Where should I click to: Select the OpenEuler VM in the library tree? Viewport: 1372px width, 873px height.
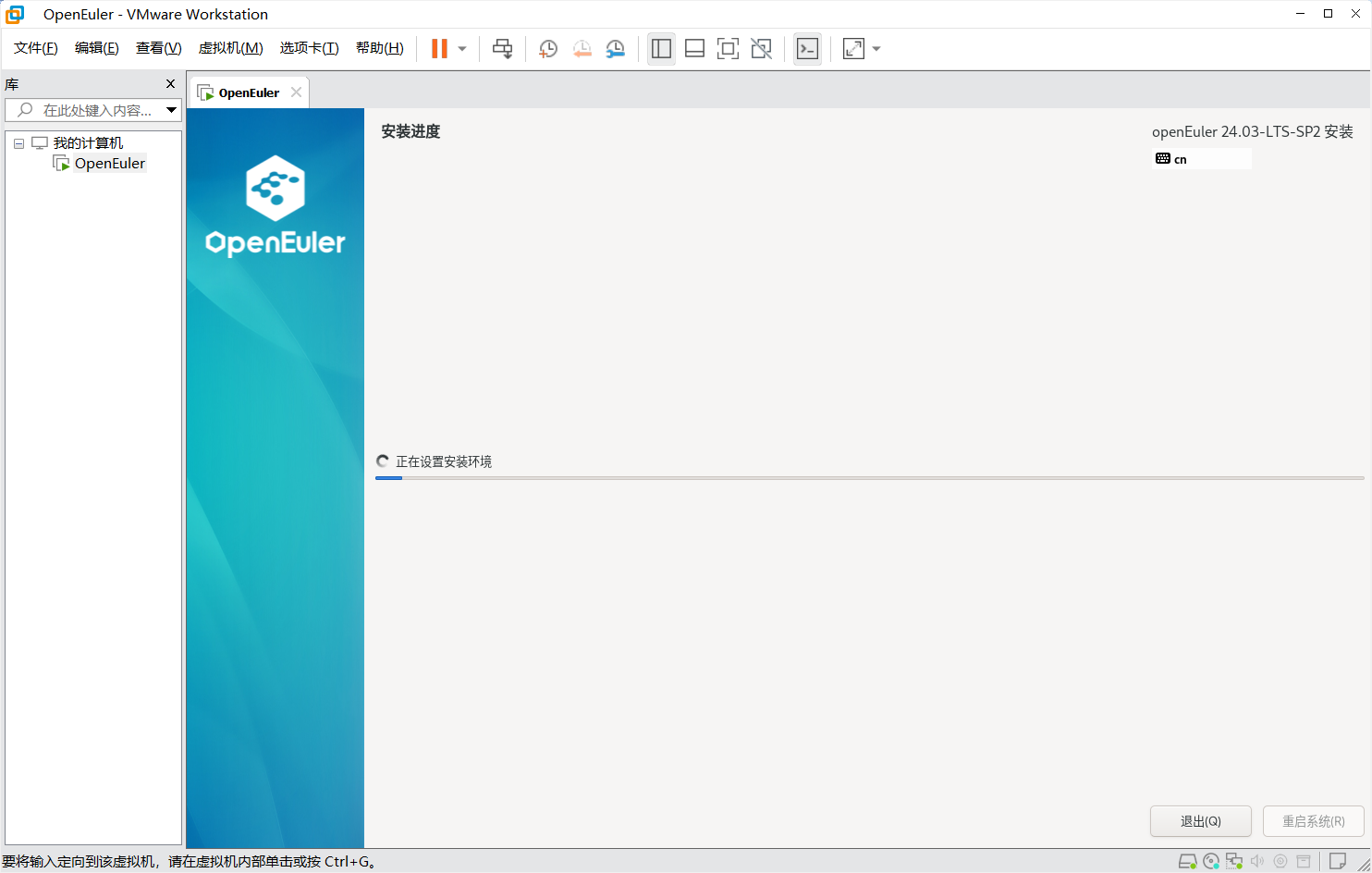[109, 164]
